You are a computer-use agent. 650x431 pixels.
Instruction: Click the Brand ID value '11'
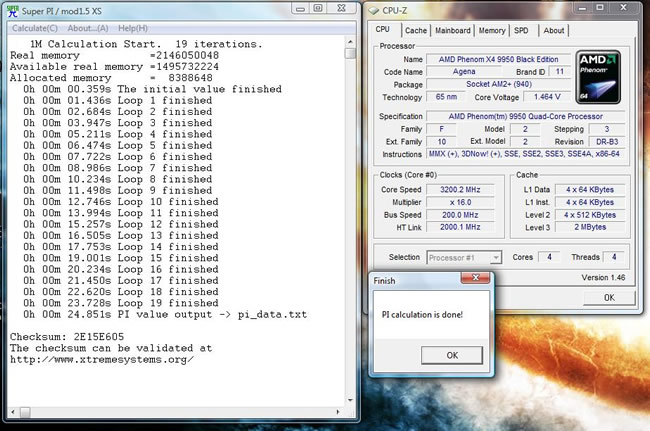pyautogui.click(x=560, y=72)
